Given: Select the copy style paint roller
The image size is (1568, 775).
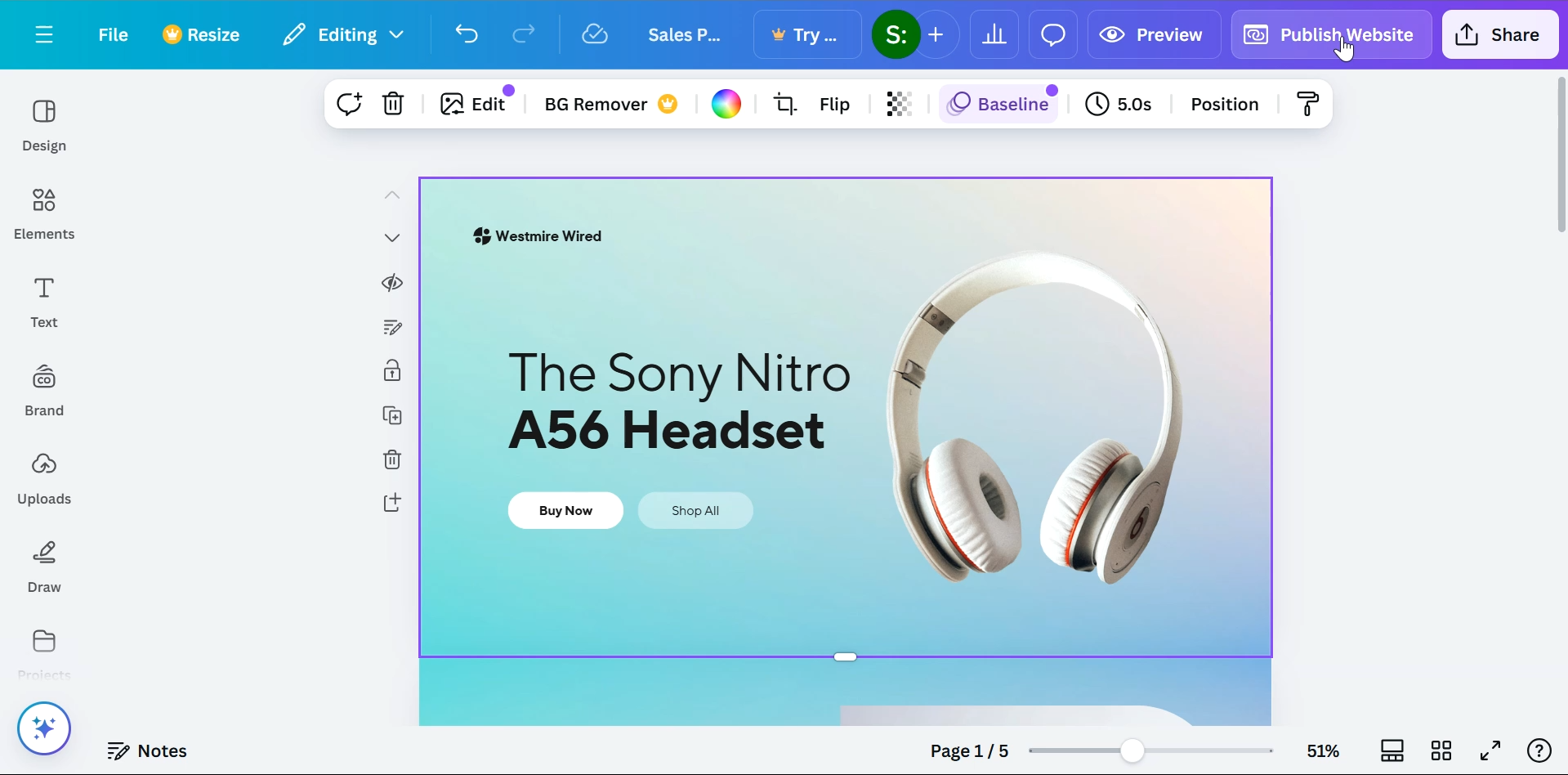Looking at the screenshot, I should [x=1308, y=104].
